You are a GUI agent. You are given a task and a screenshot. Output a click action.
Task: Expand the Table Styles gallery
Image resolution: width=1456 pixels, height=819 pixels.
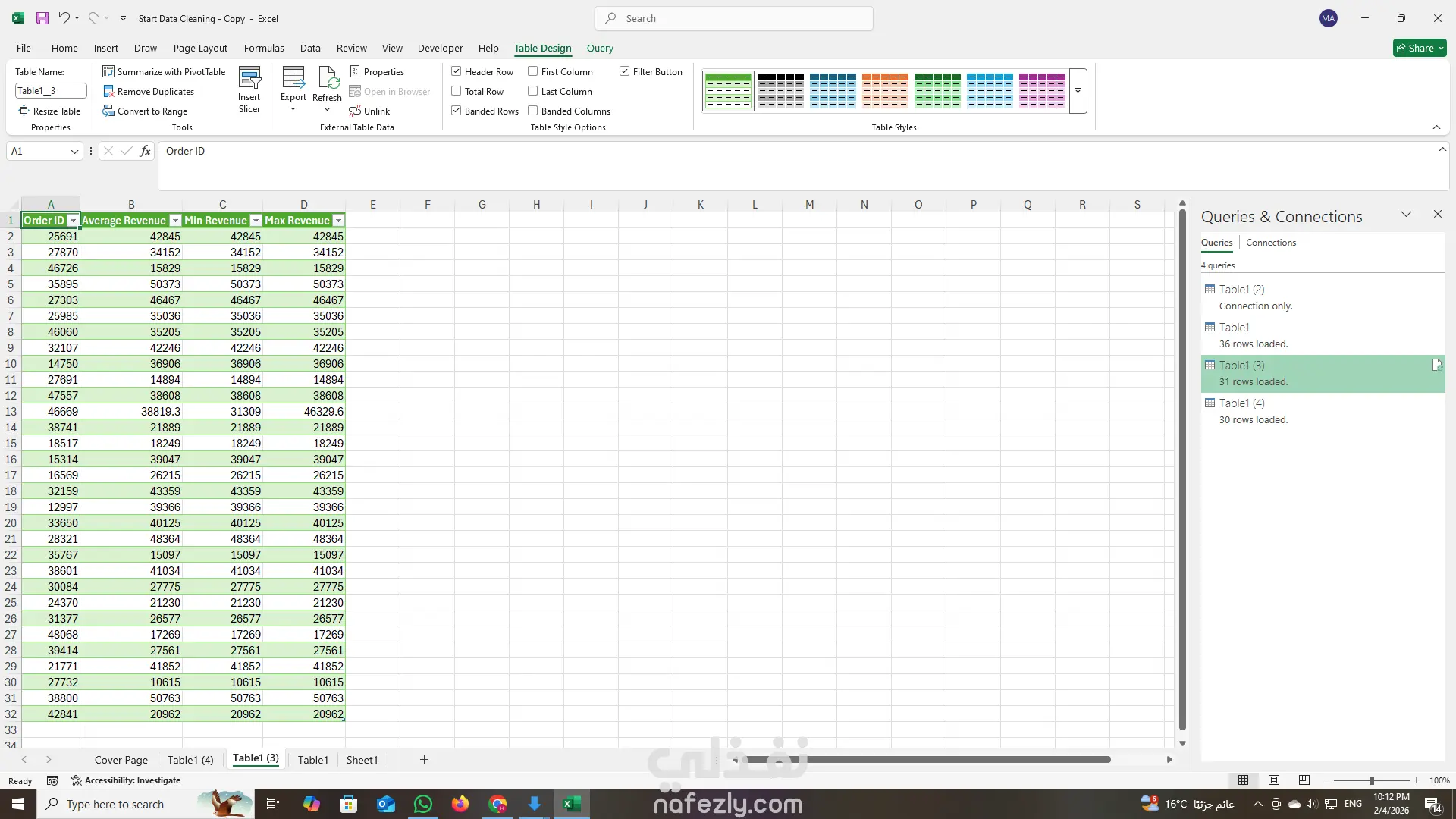pos(1078,91)
